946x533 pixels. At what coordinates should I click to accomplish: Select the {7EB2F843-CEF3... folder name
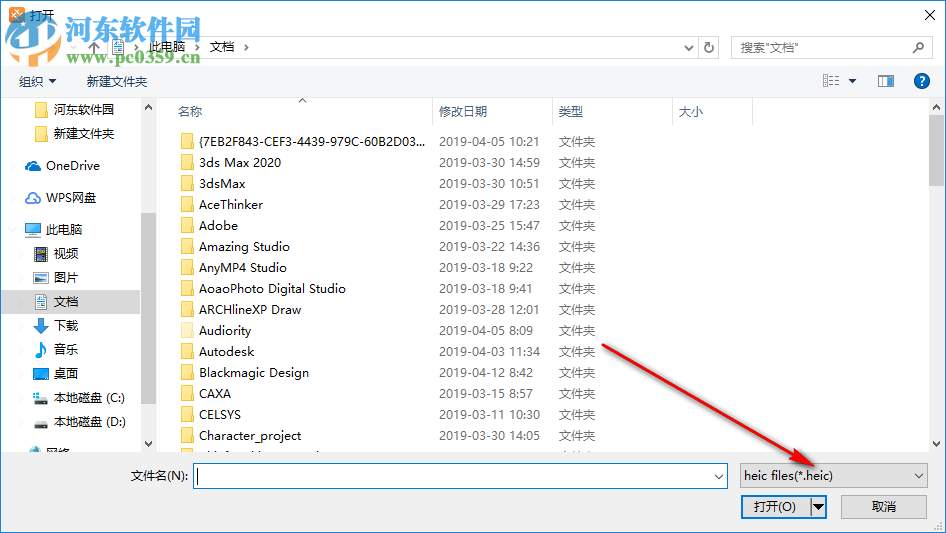point(312,142)
